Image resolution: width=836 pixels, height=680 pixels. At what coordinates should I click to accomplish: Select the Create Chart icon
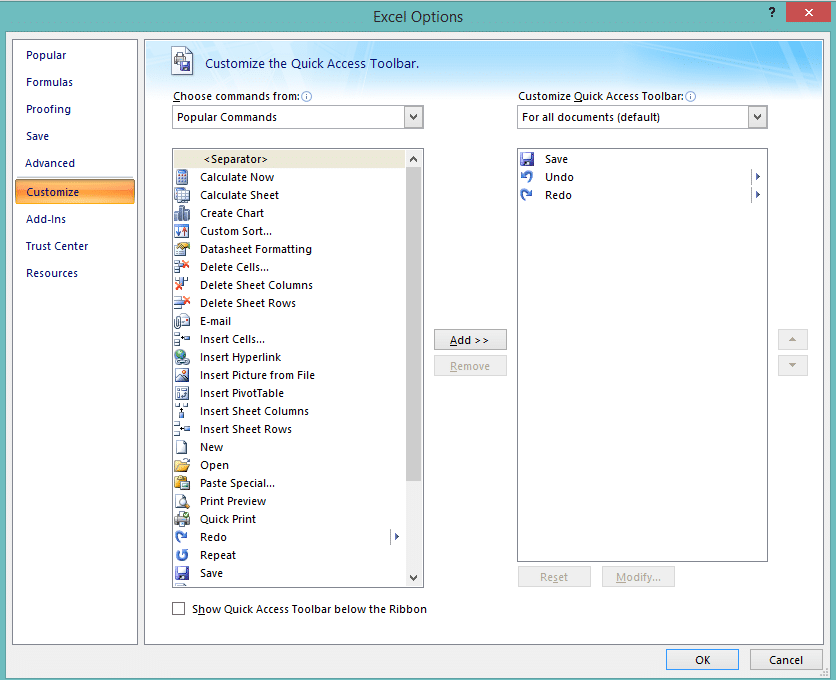tap(182, 213)
